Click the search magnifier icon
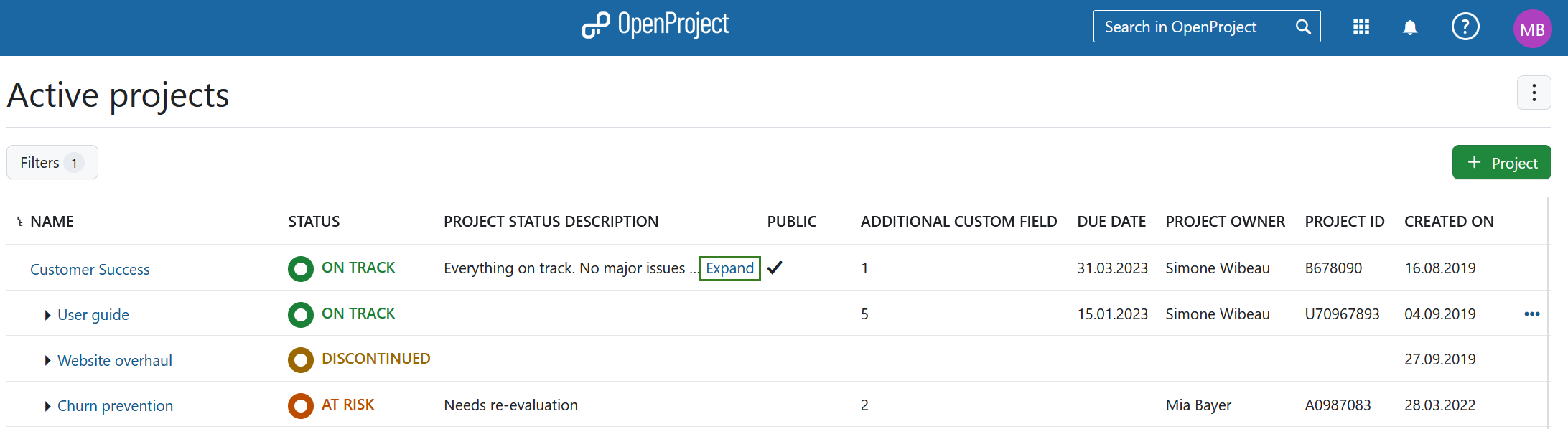This screenshot has width=1568, height=429. click(1302, 27)
